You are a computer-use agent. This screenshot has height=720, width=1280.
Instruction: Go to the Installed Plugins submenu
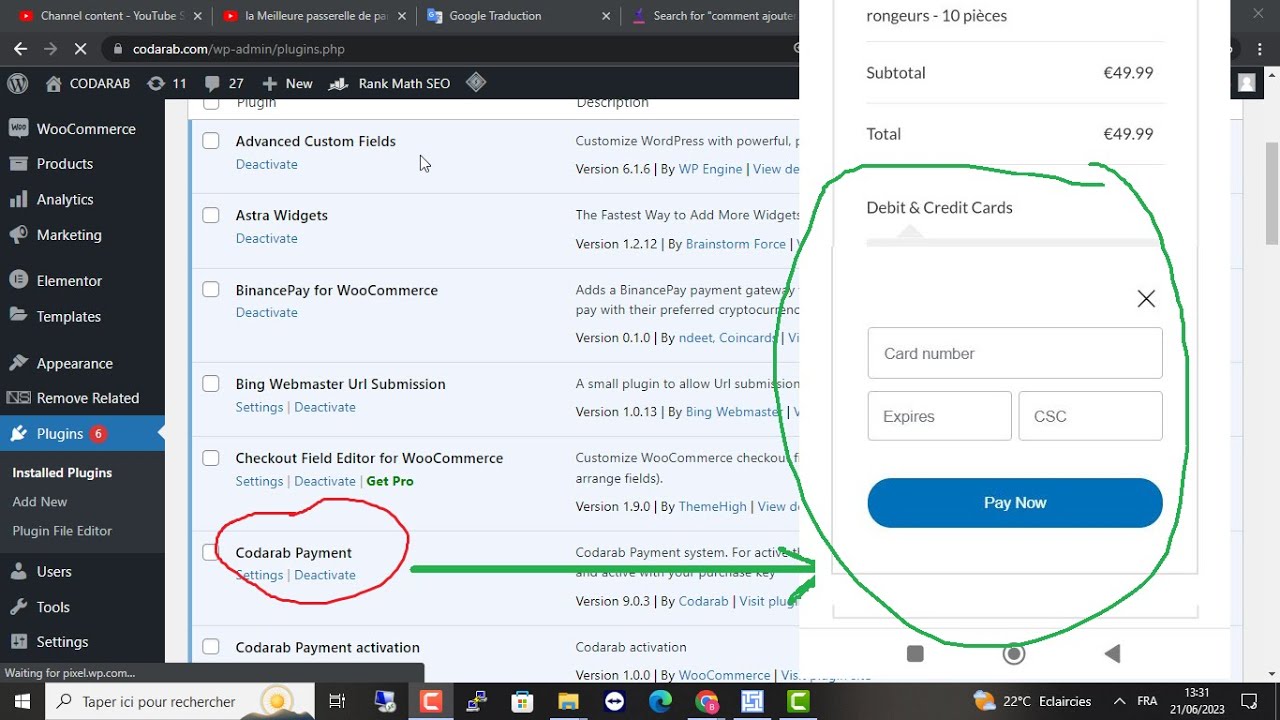click(62, 473)
